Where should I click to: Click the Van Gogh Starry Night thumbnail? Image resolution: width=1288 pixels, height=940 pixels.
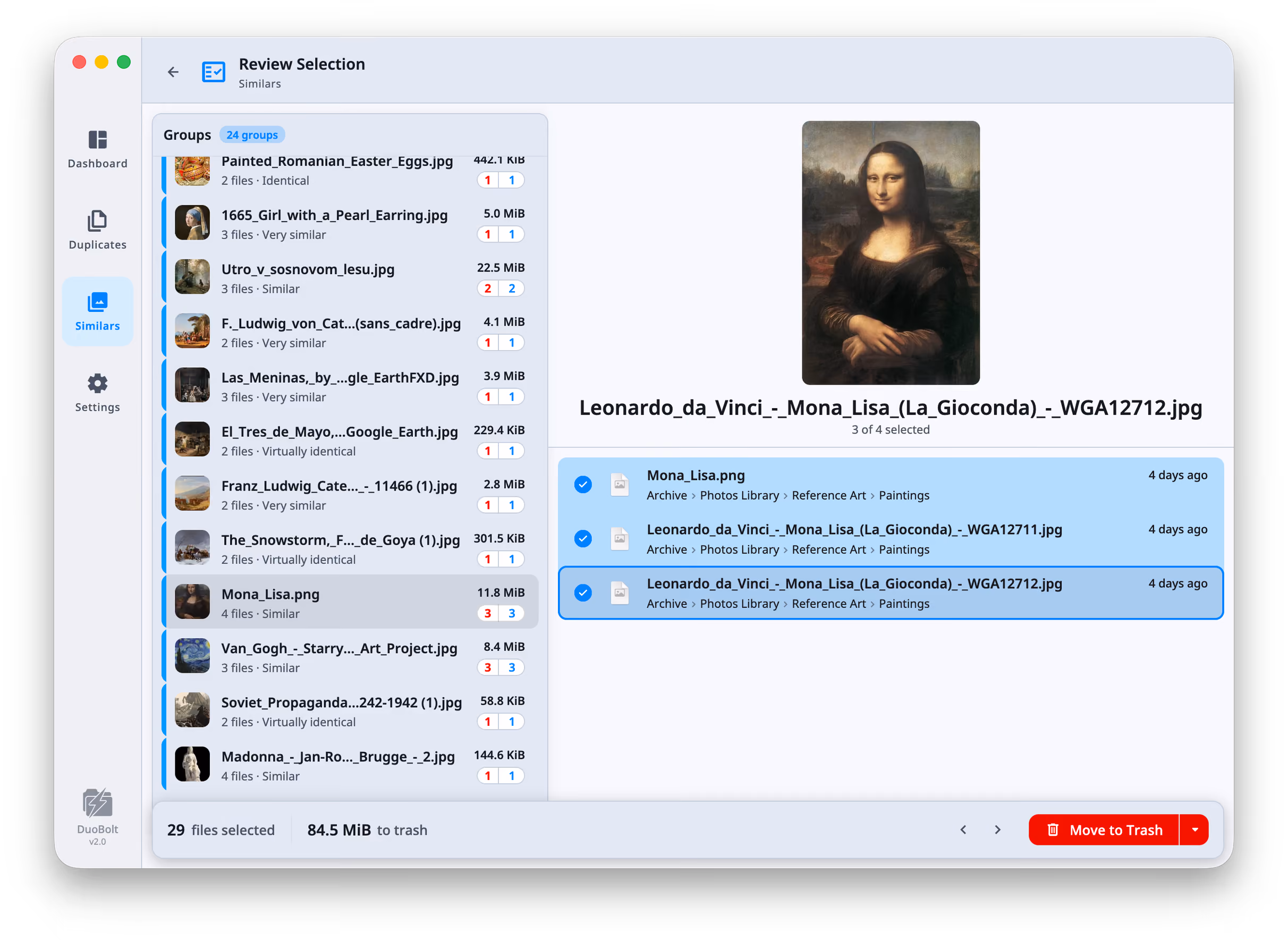coord(192,656)
